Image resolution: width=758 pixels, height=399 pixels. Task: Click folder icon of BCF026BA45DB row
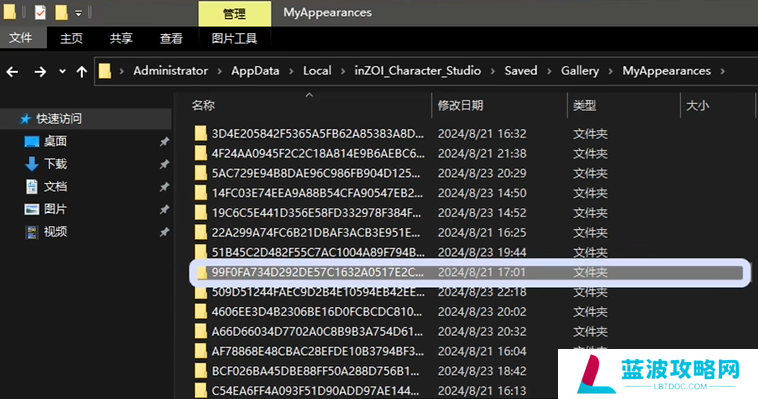point(201,371)
